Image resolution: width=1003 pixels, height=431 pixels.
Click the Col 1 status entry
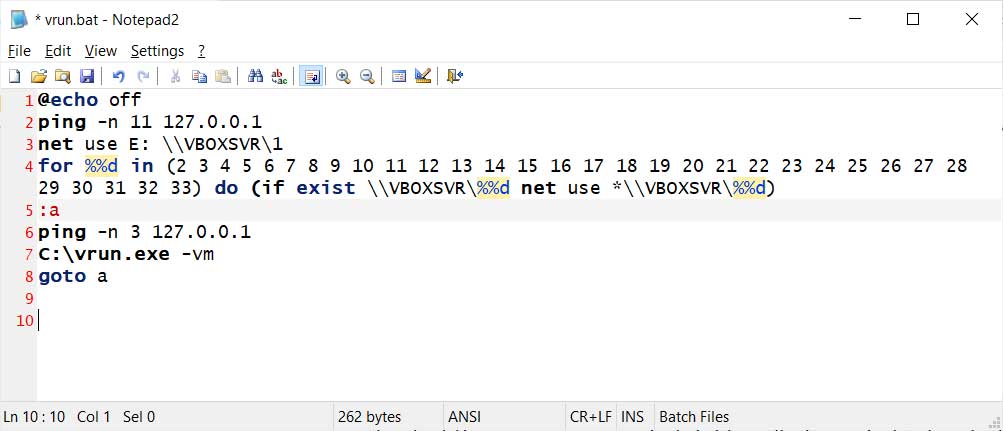(93, 417)
